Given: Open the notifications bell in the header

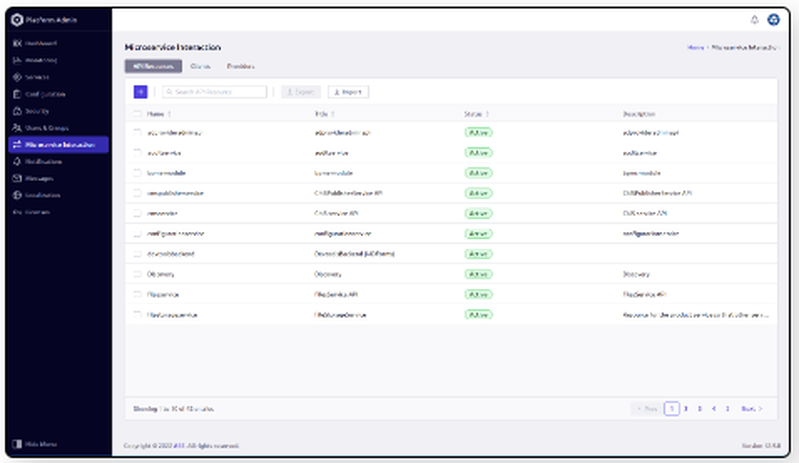Looking at the screenshot, I should coord(754,19).
